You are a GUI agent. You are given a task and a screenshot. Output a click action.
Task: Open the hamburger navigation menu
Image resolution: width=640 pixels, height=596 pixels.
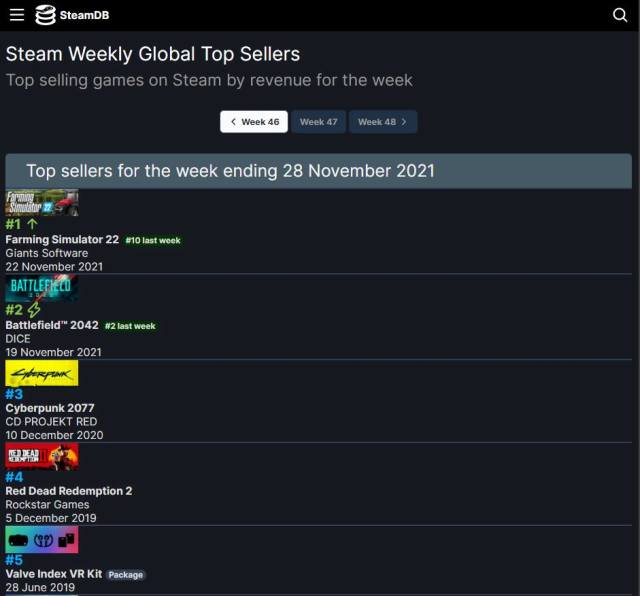click(x=17, y=15)
